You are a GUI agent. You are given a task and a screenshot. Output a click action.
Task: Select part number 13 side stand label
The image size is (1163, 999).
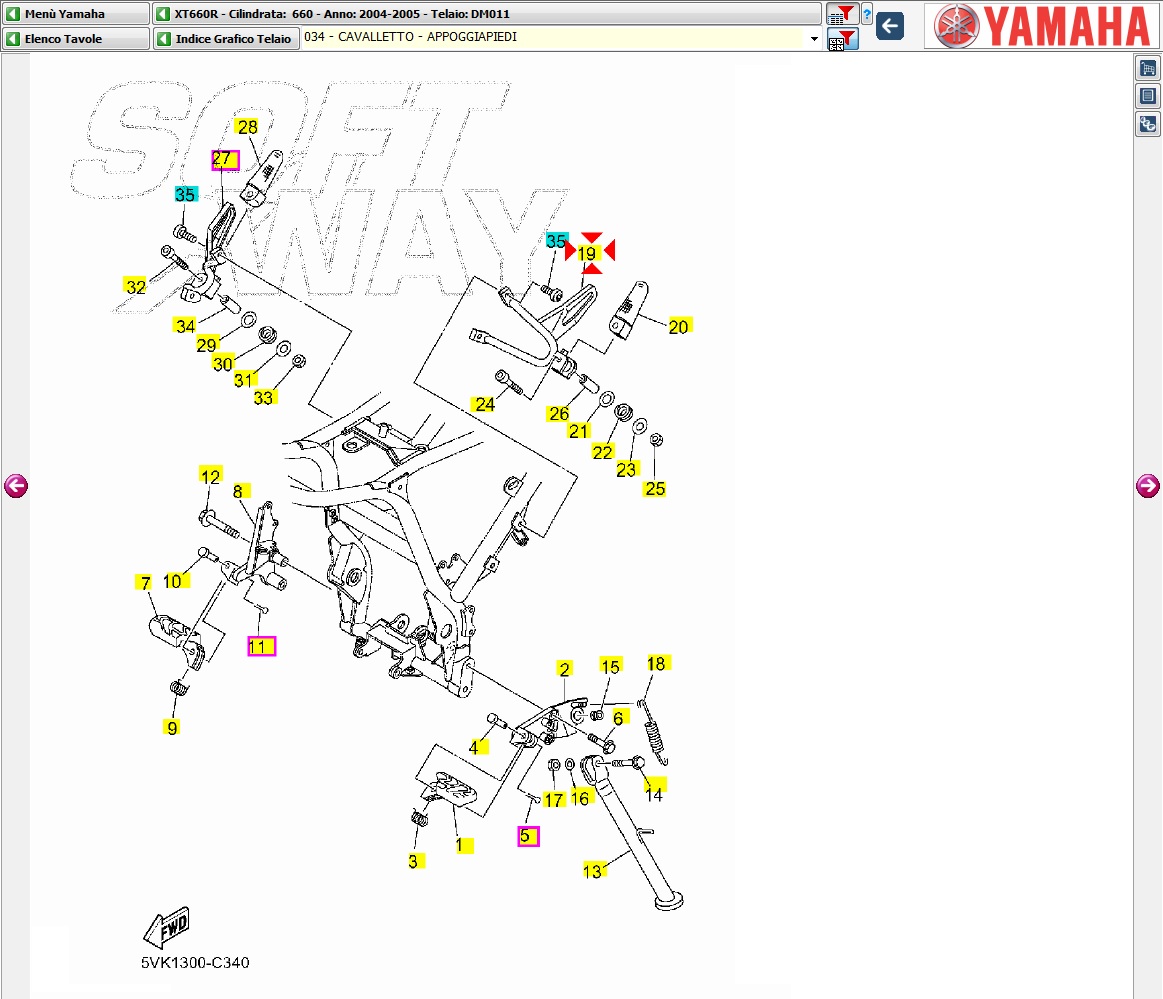pyautogui.click(x=593, y=871)
